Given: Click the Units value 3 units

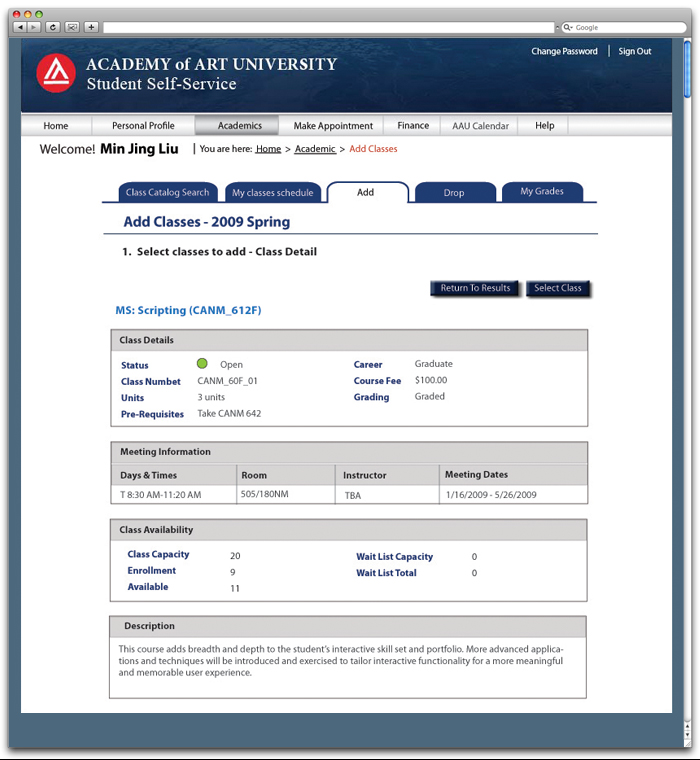Looking at the screenshot, I should [211, 397].
